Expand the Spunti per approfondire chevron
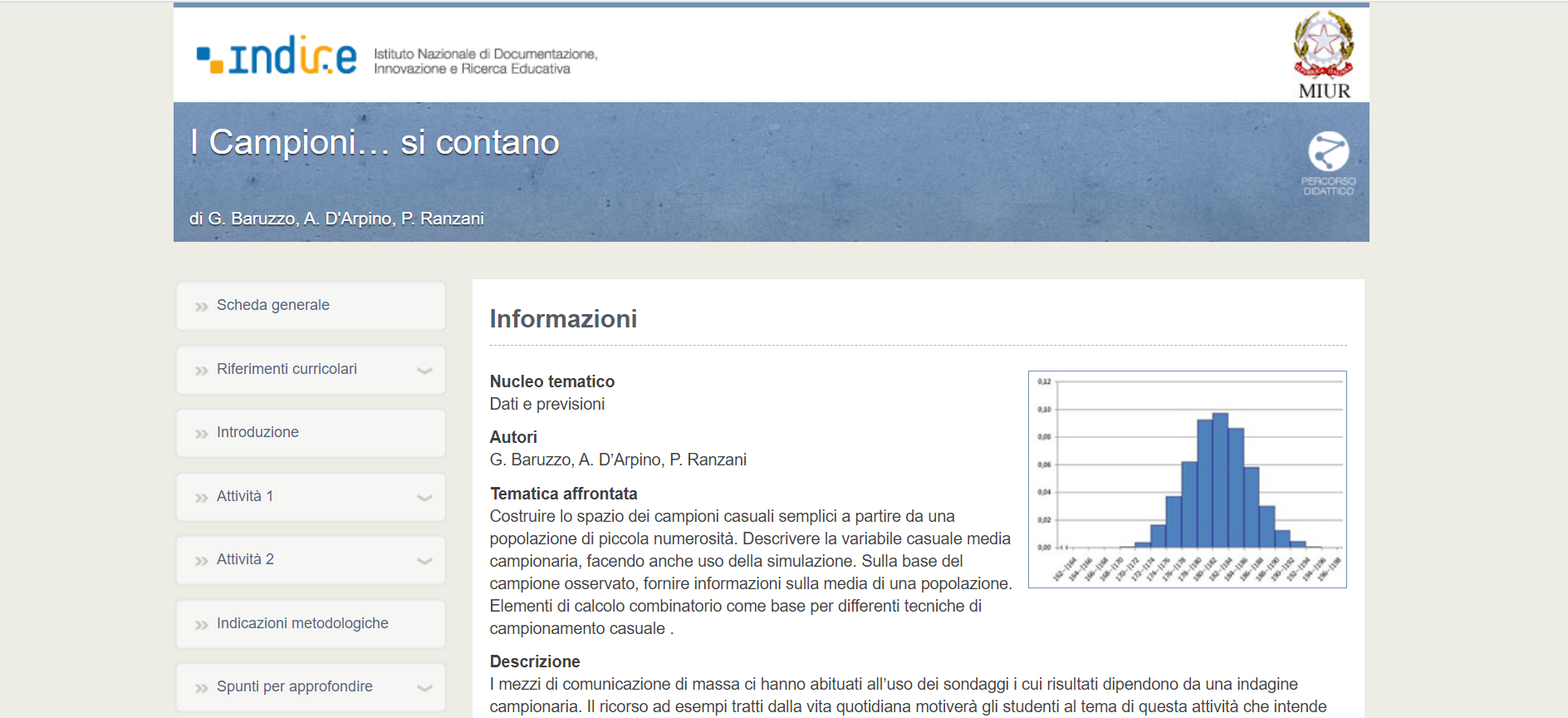The image size is (1568, 718). pos(424,688)
